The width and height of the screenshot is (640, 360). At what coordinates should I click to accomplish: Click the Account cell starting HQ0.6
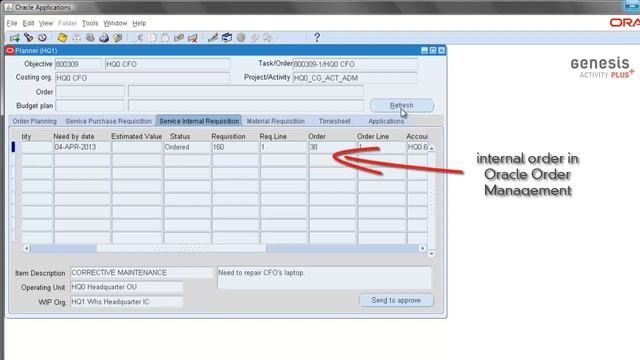(x=417, y=147)
